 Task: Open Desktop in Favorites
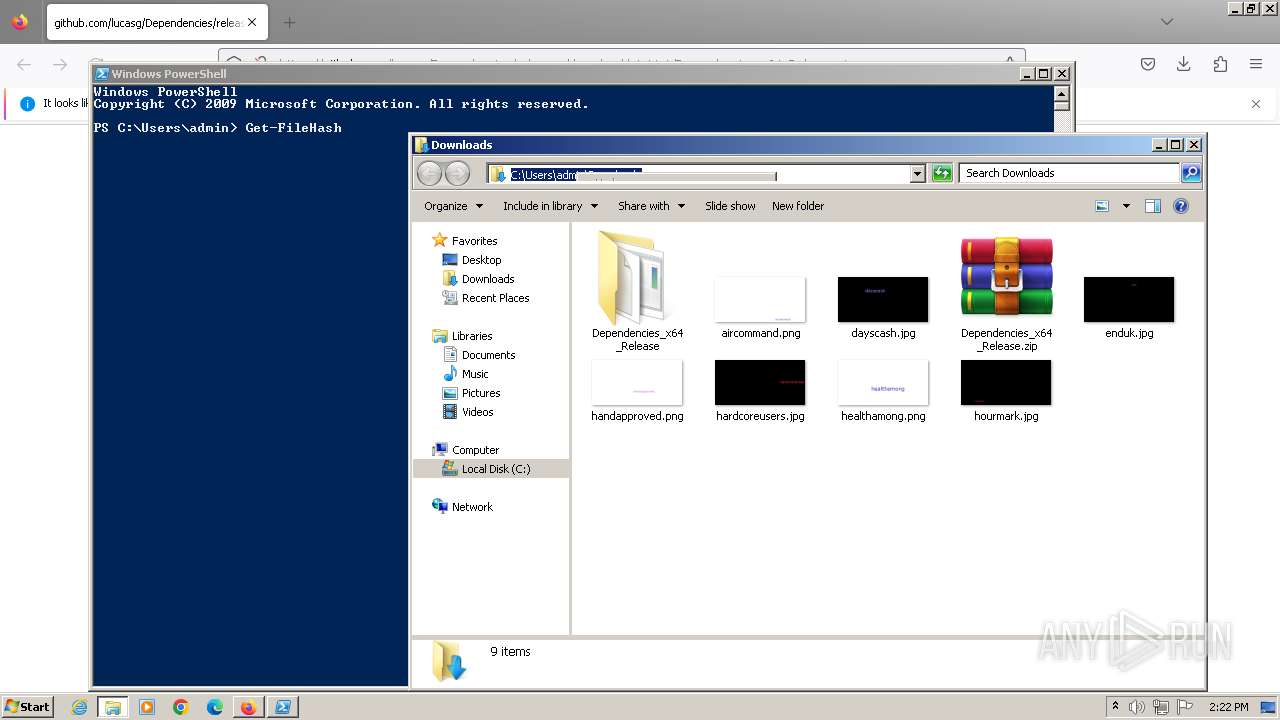click(481, 260)
